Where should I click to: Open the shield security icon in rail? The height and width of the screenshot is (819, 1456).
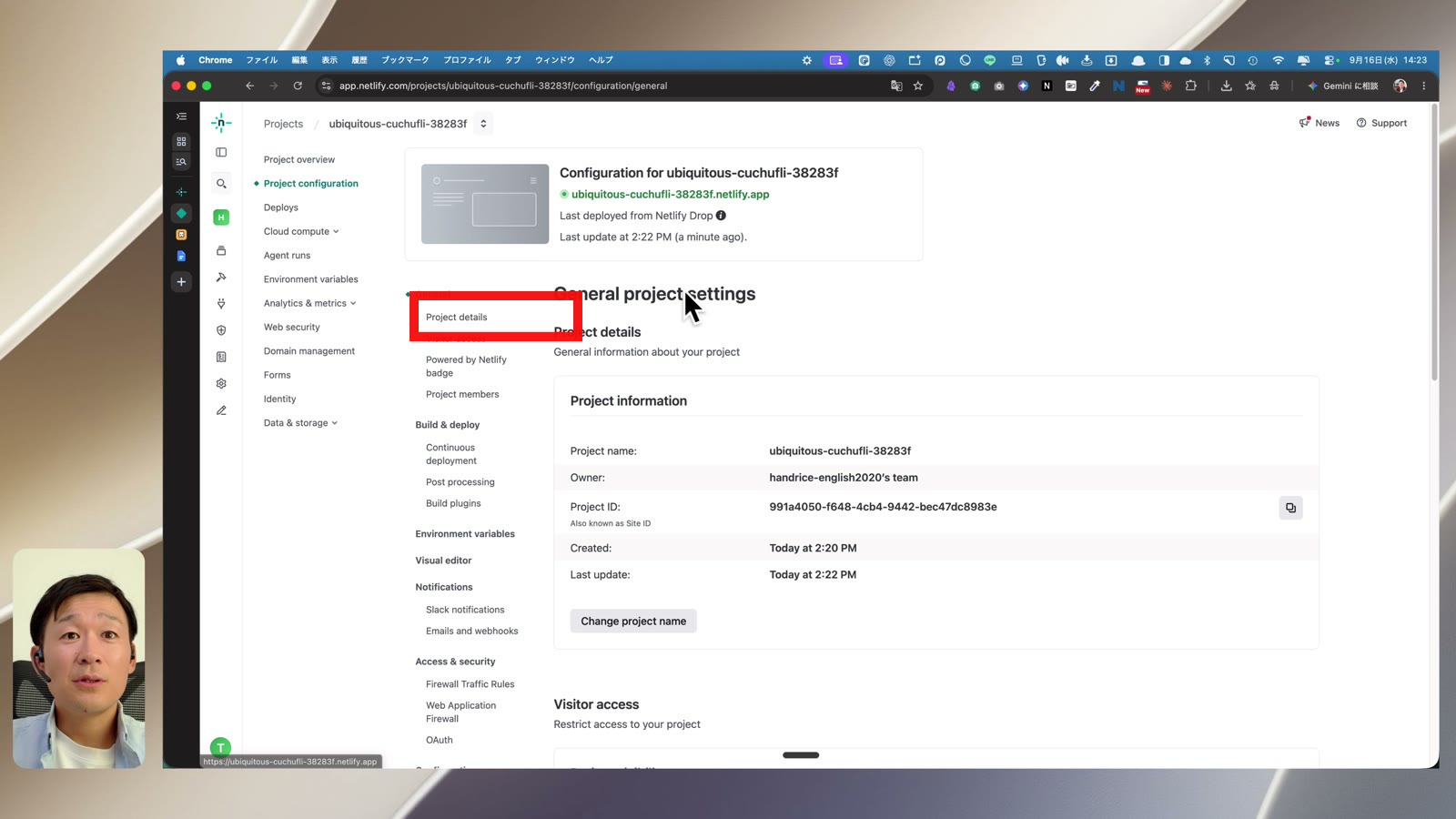(221, 330)
